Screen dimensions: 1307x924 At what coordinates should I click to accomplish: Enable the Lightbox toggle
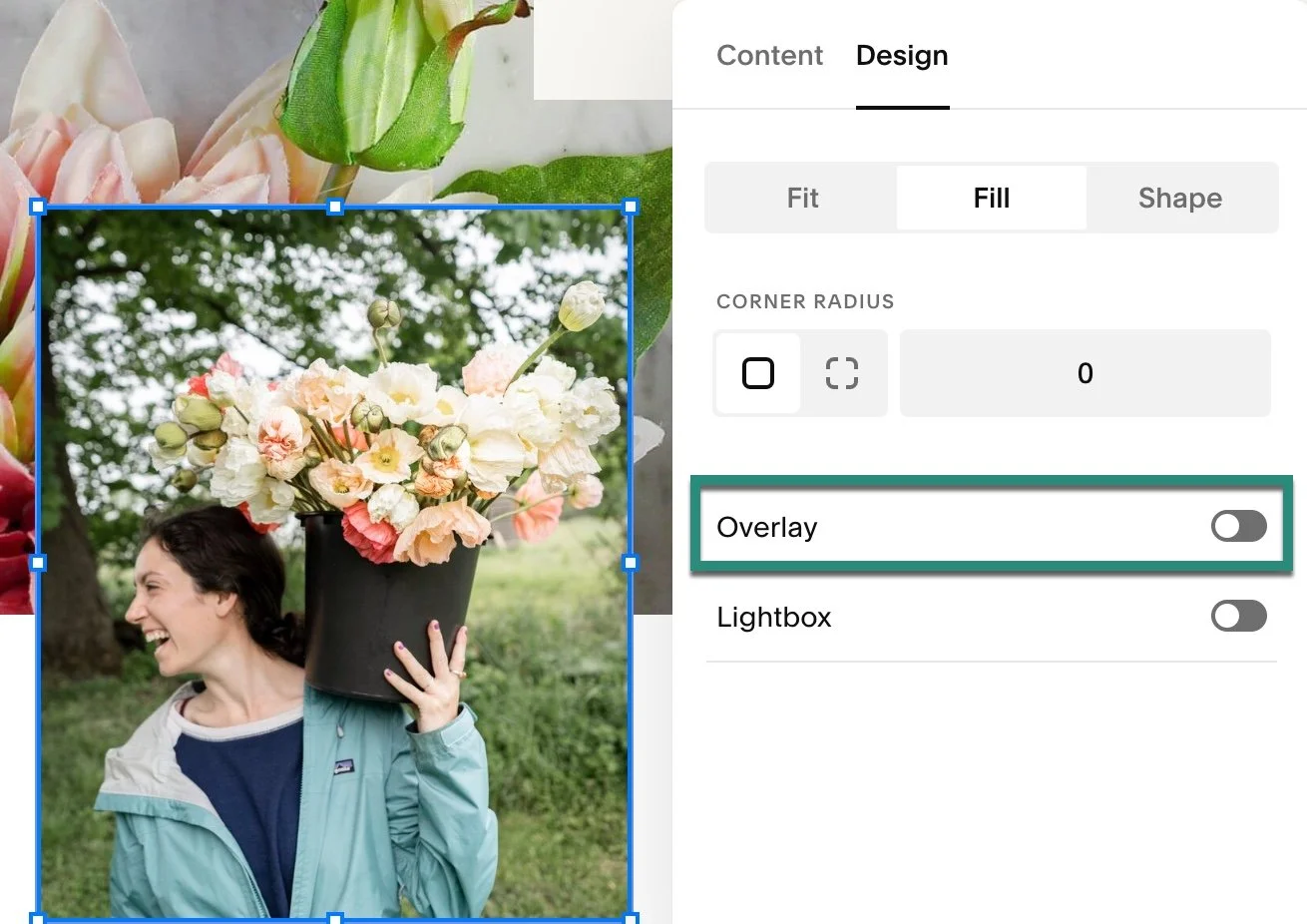pyautogui.click(x=1239, y=616)
